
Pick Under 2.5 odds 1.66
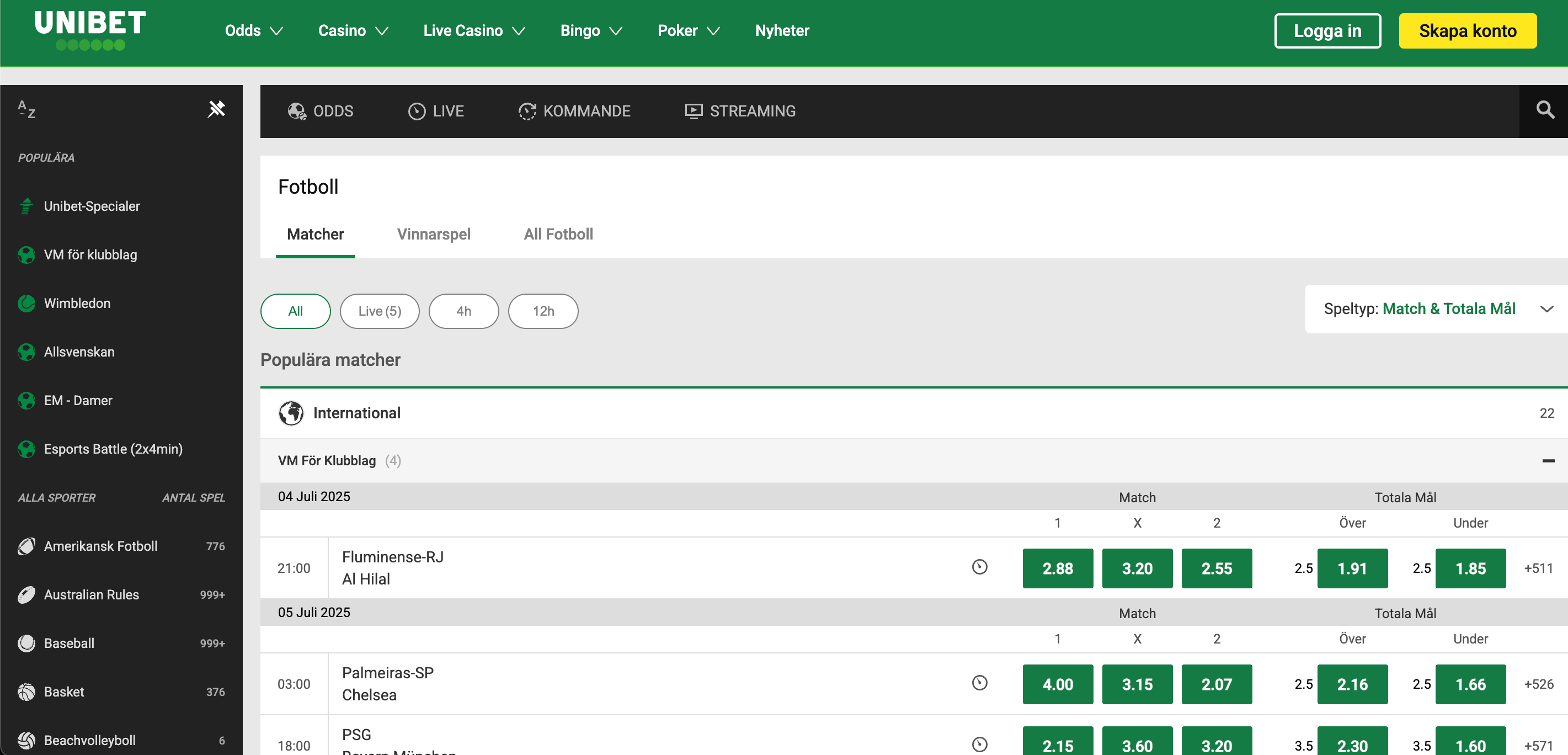(x=1470, y=684)
